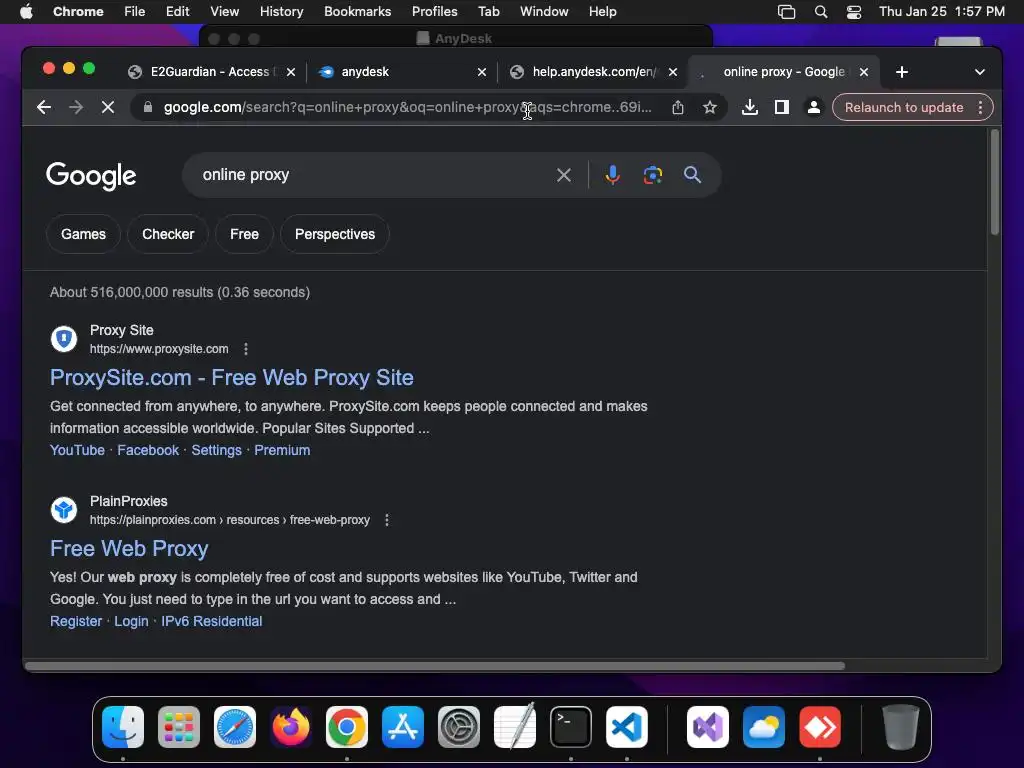Viewport: 1024px width, 768px height.
Task: Open ProxySite Settings sitelink
Action: pos(216,450)
